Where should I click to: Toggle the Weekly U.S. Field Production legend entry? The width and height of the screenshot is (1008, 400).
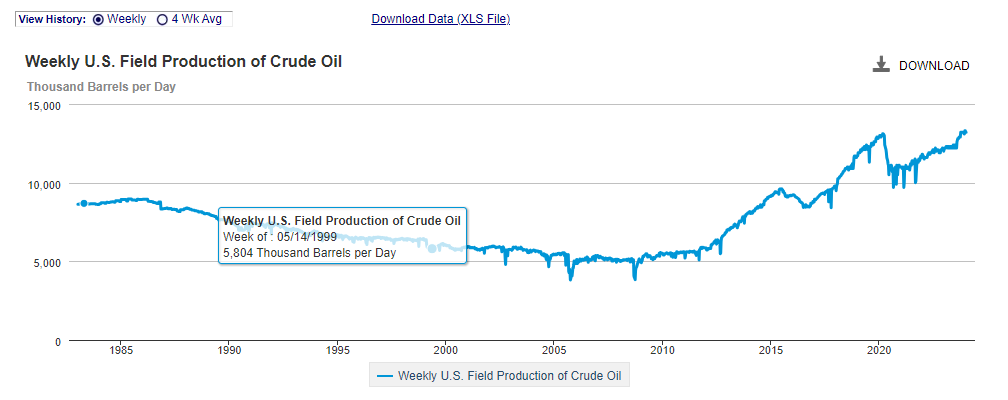(499, 375)
